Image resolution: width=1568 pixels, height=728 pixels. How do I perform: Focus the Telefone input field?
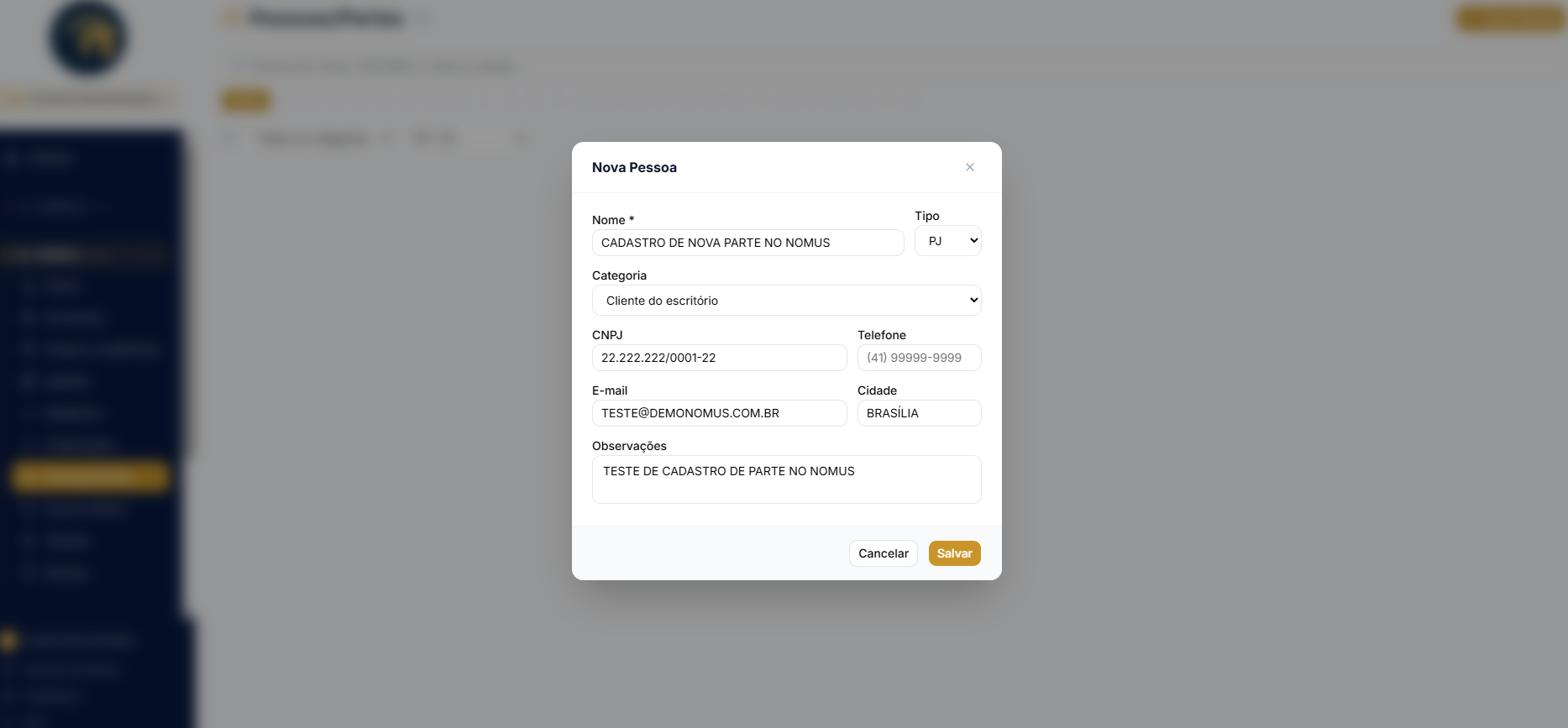point(919,358)
